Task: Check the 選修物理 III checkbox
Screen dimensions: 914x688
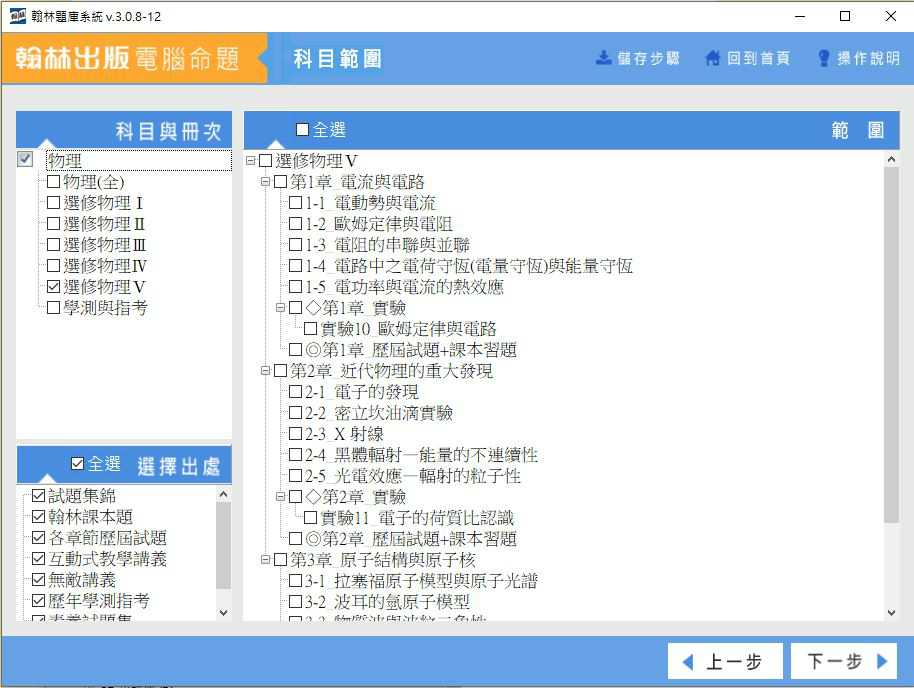Action: 53,244
